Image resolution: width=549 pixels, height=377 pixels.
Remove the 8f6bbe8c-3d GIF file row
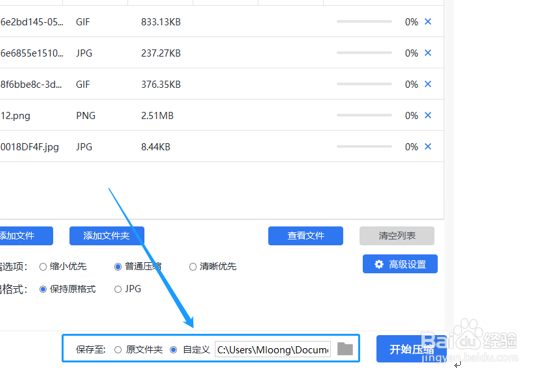(428, 84)
